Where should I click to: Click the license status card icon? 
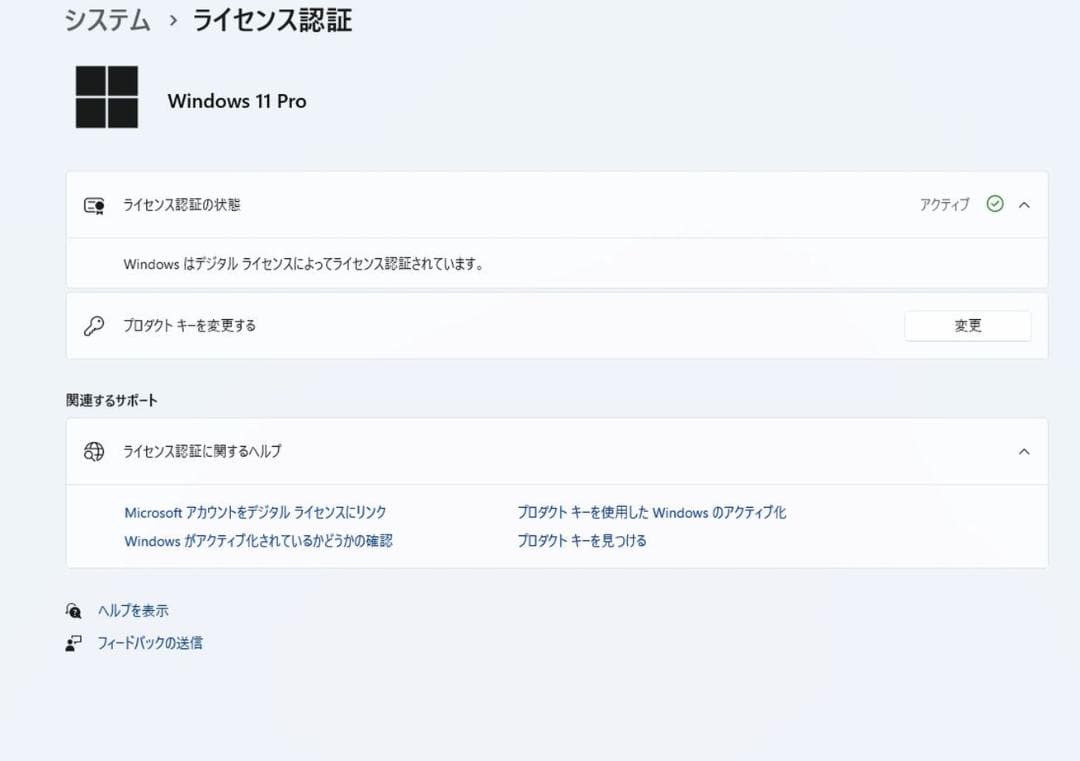click(x=93, y=204)
